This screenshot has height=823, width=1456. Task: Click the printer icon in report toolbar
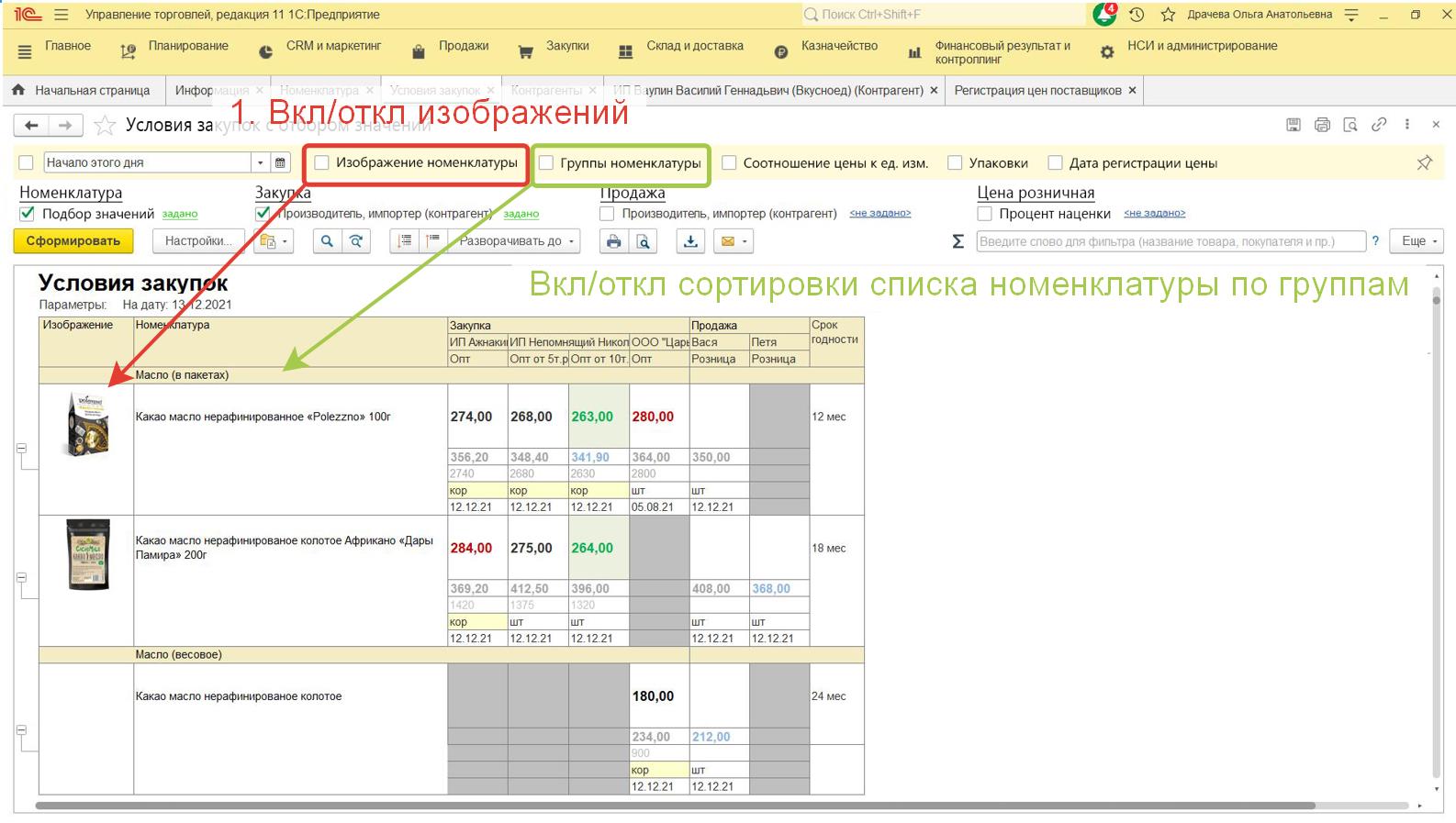click(x=613, y=241)
